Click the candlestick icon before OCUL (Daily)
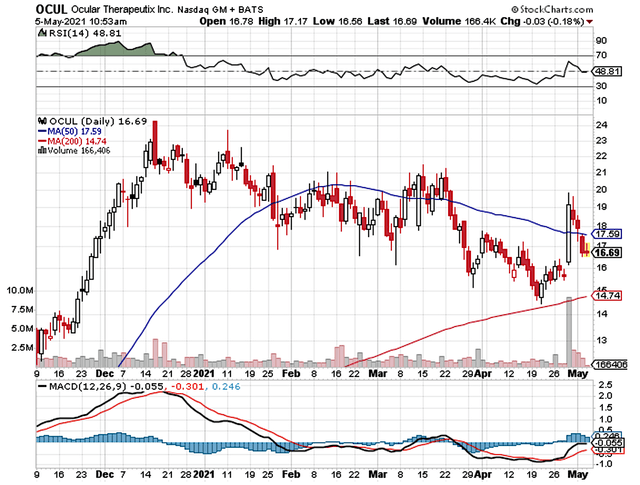Viewport: 640px width, 485px height. point(42,121)
